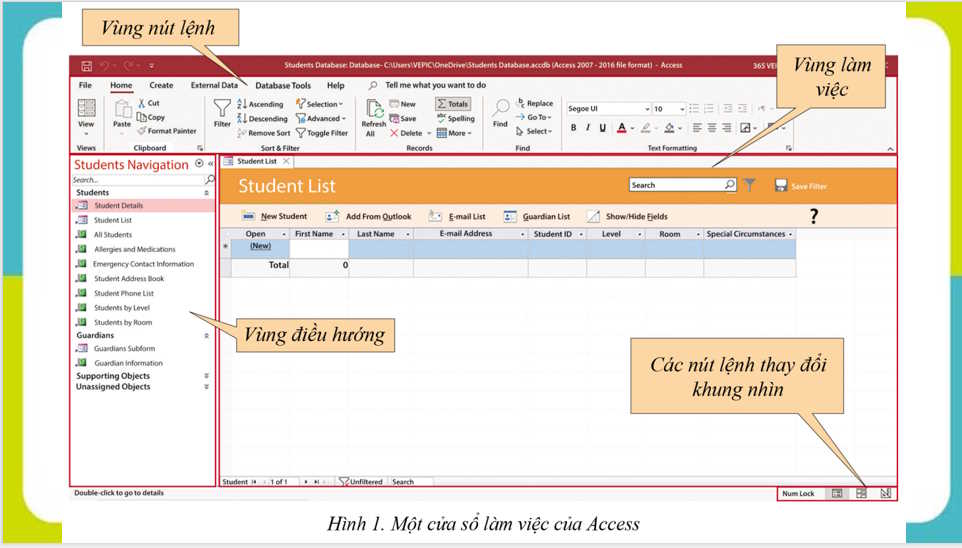Apply Italic text formatting
Image resolution: width=962 pixels, height=548 pixels.
tap(588, 128)
